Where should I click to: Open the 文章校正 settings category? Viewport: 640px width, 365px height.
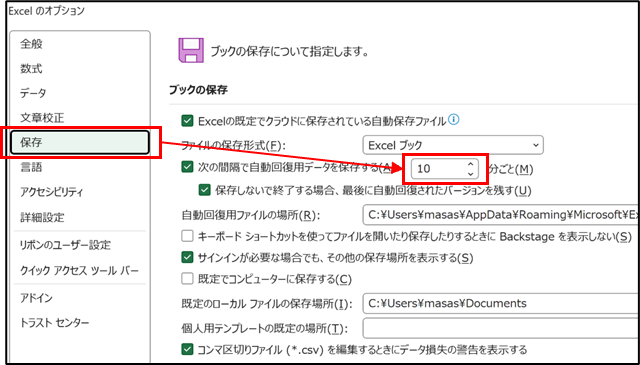42,118
